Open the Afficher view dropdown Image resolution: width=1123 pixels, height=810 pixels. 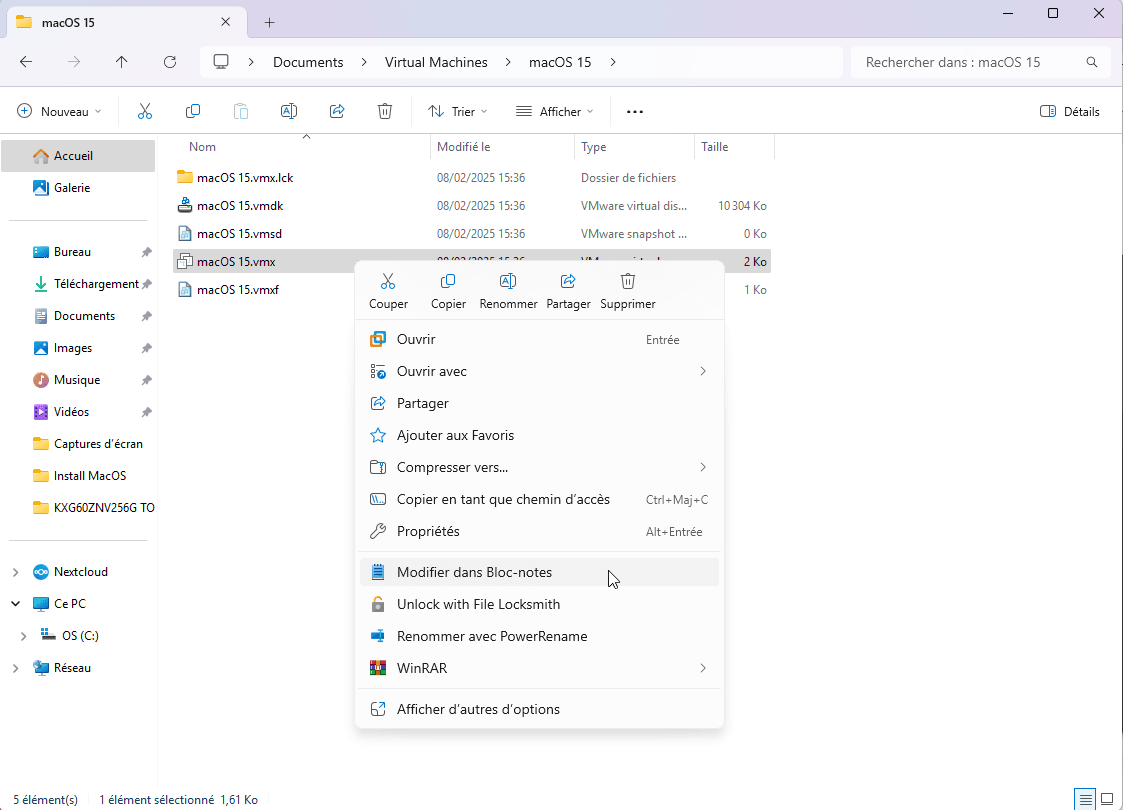tap(555, 111)
